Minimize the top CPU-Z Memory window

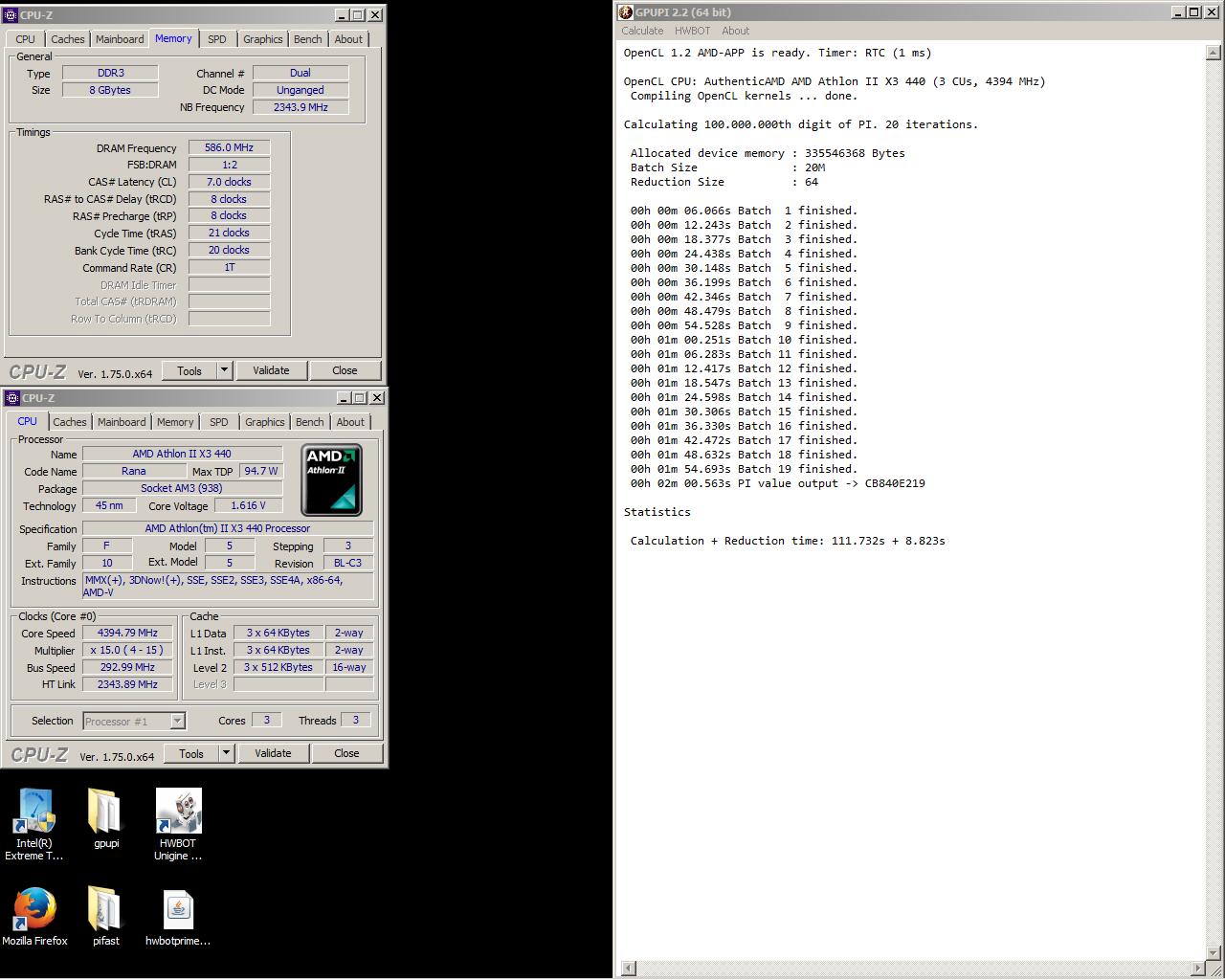[343, 15]
